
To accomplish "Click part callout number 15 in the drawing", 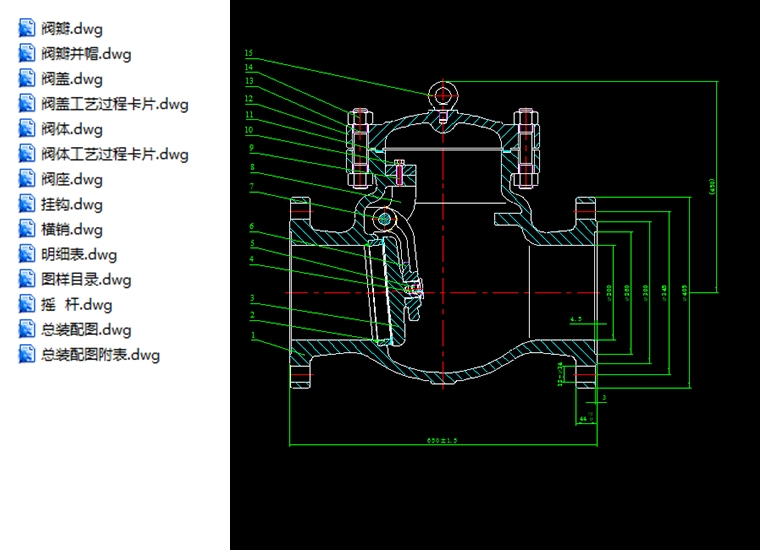I will pyautogui.click(x=249, y=53).
